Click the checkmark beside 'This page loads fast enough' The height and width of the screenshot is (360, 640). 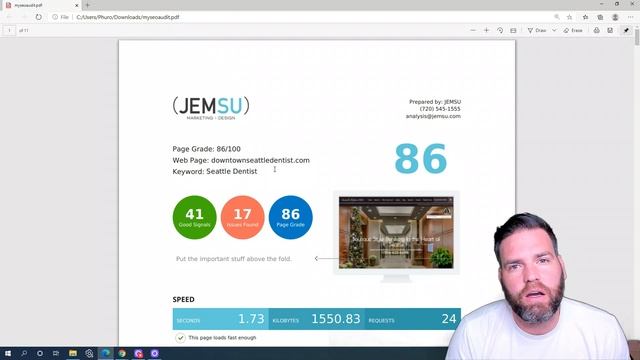(180, 338)
